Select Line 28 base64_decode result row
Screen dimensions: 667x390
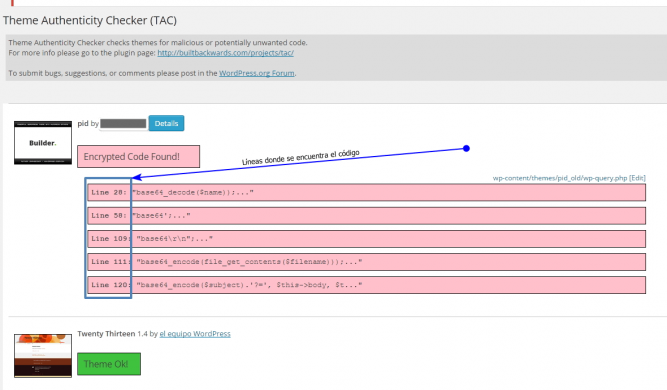pos(366,192)
